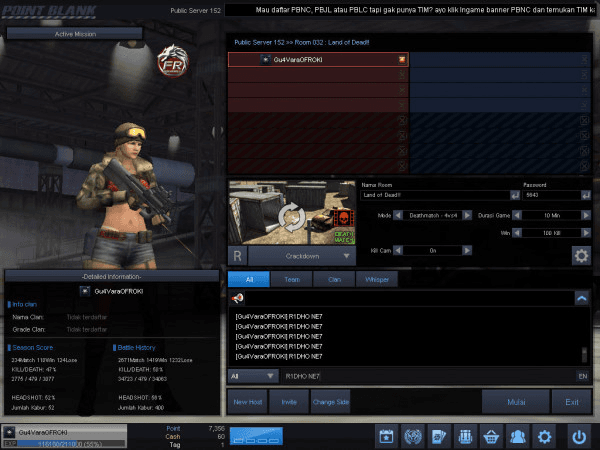
Task: Click the left arrow for Win
Action: [517, 233]
